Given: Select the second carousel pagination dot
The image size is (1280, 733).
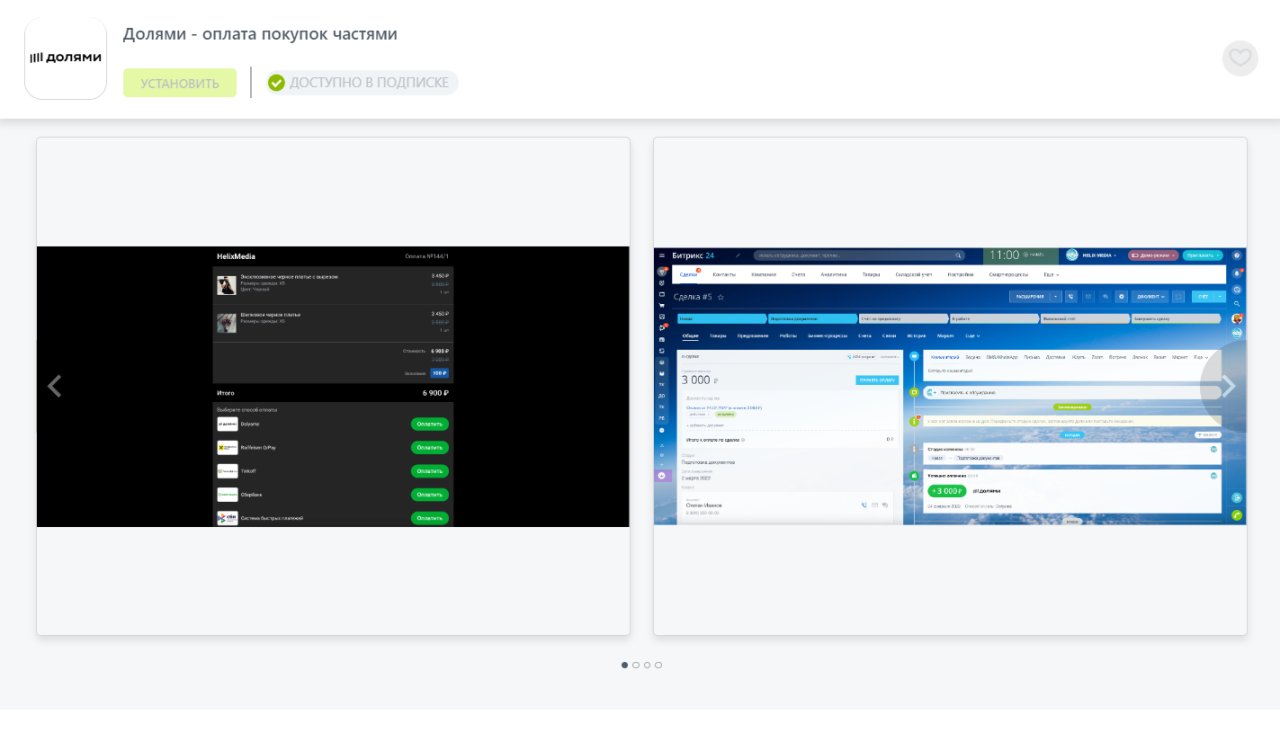Looking at the screenshot, I should coord(636,665).
